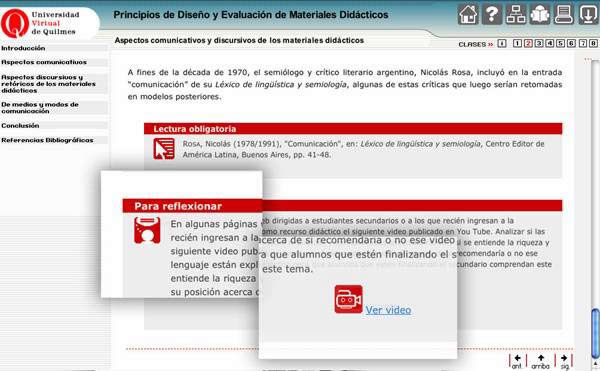Open class 6
Viewport: 600px width, 371px height.
(x=571, y=43)
